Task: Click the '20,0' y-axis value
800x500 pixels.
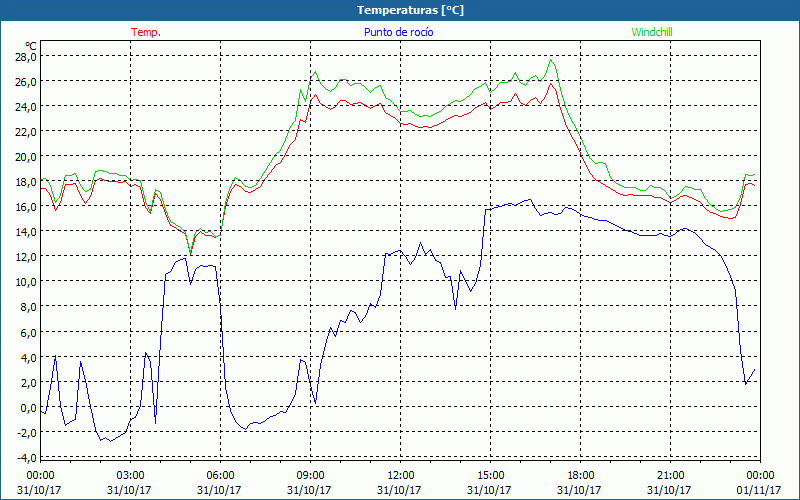Action: click(x=26, y=157)
